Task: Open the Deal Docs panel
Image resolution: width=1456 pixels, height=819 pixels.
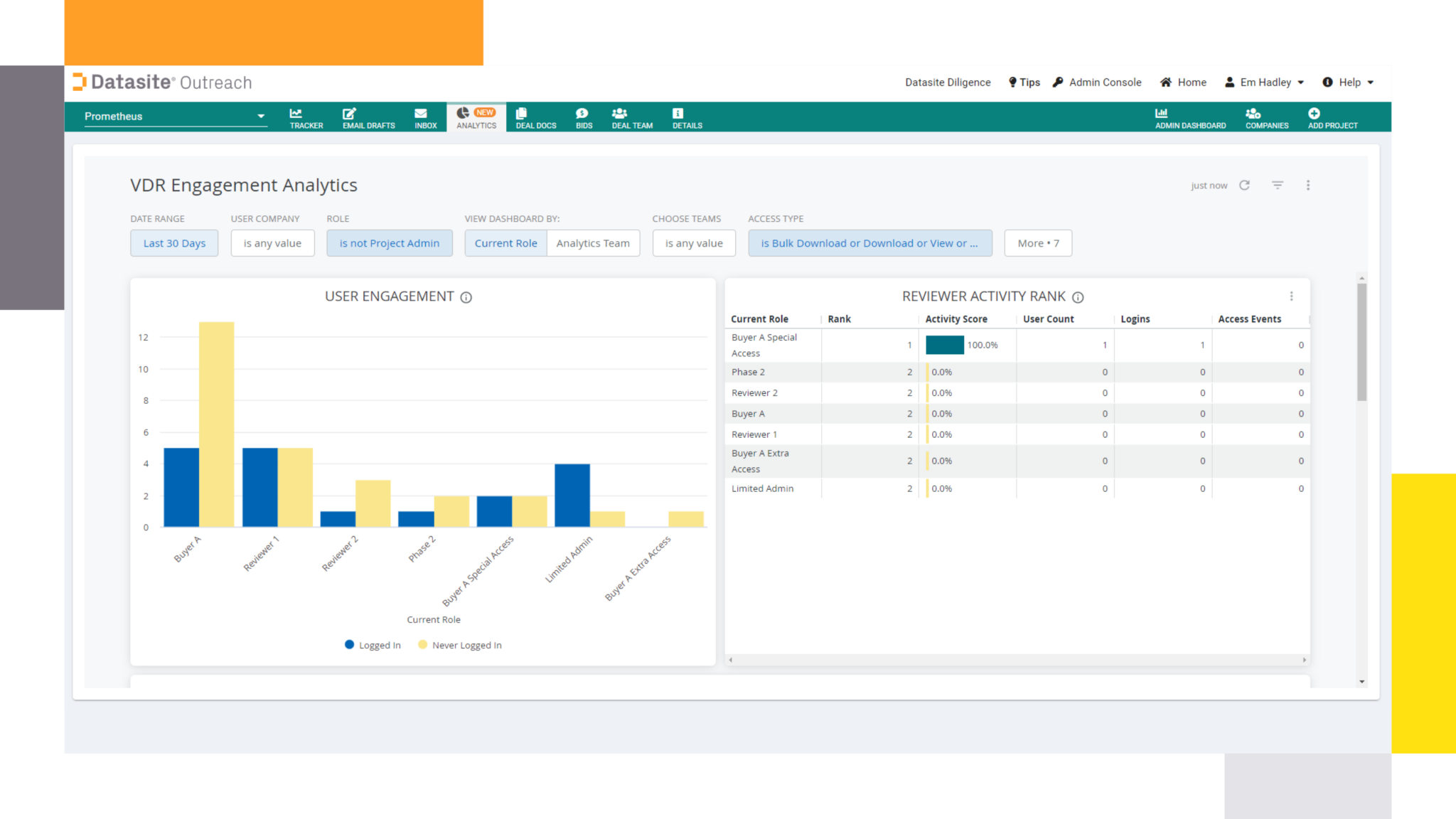Action: tap(535, 117)
